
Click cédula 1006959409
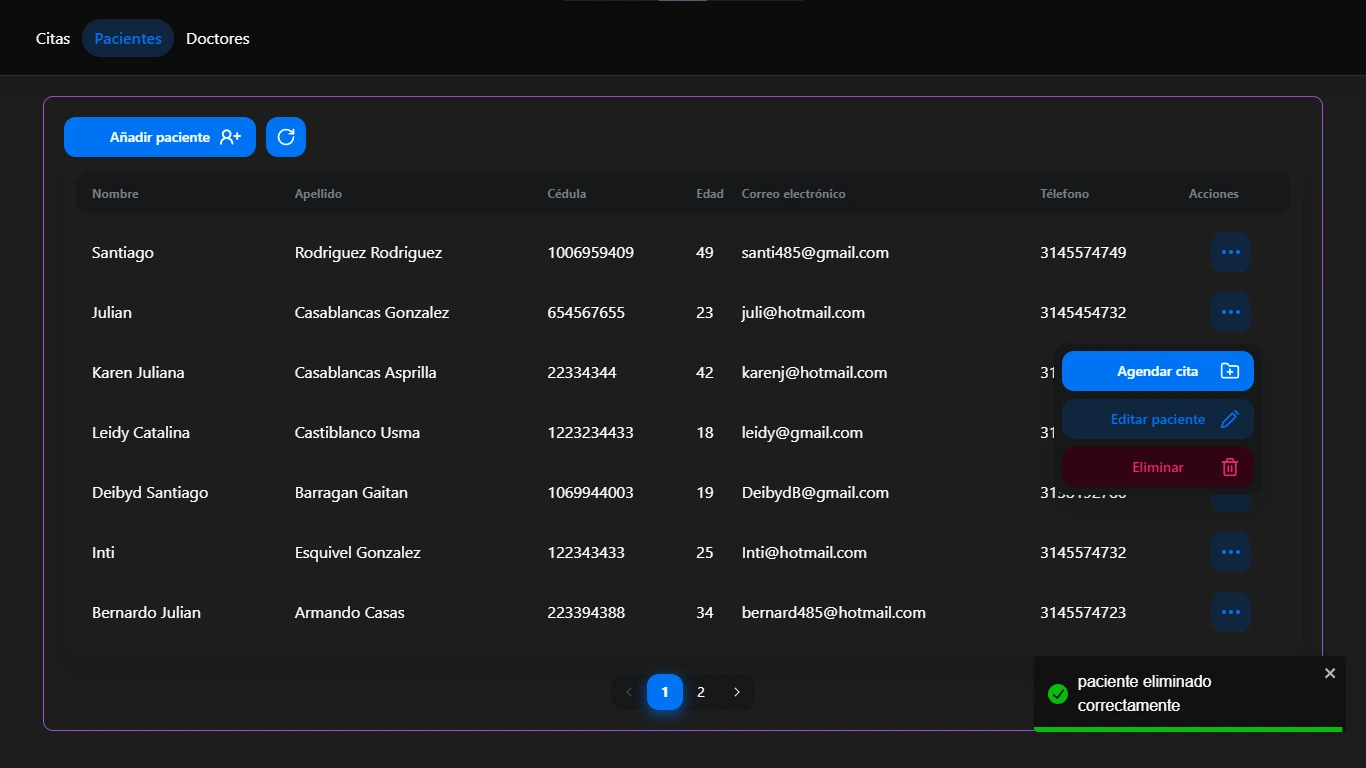point(591,252)
